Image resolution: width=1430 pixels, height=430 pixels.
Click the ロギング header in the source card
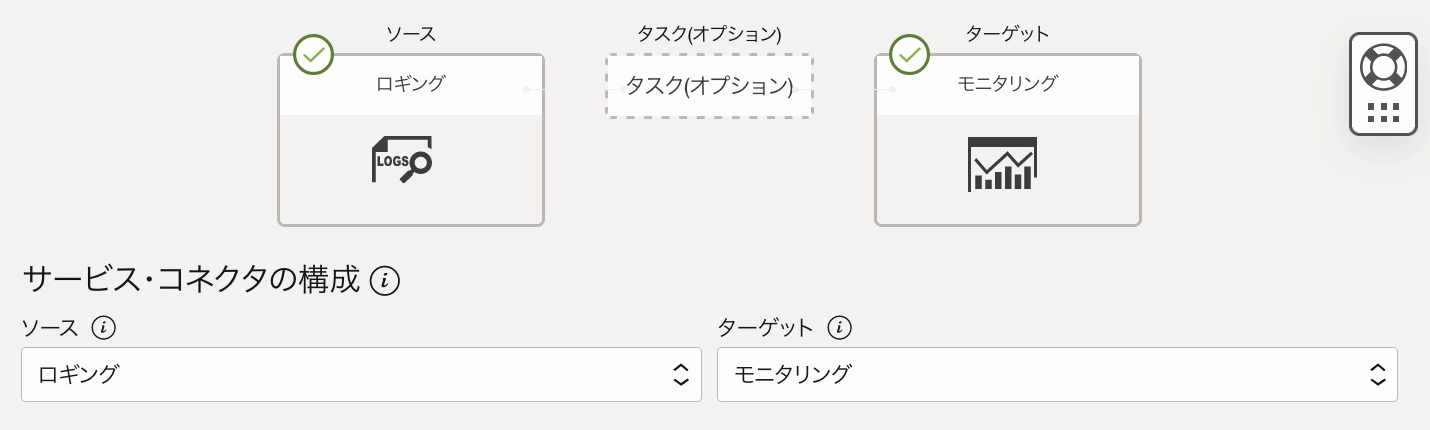click(x=410, y=84)
